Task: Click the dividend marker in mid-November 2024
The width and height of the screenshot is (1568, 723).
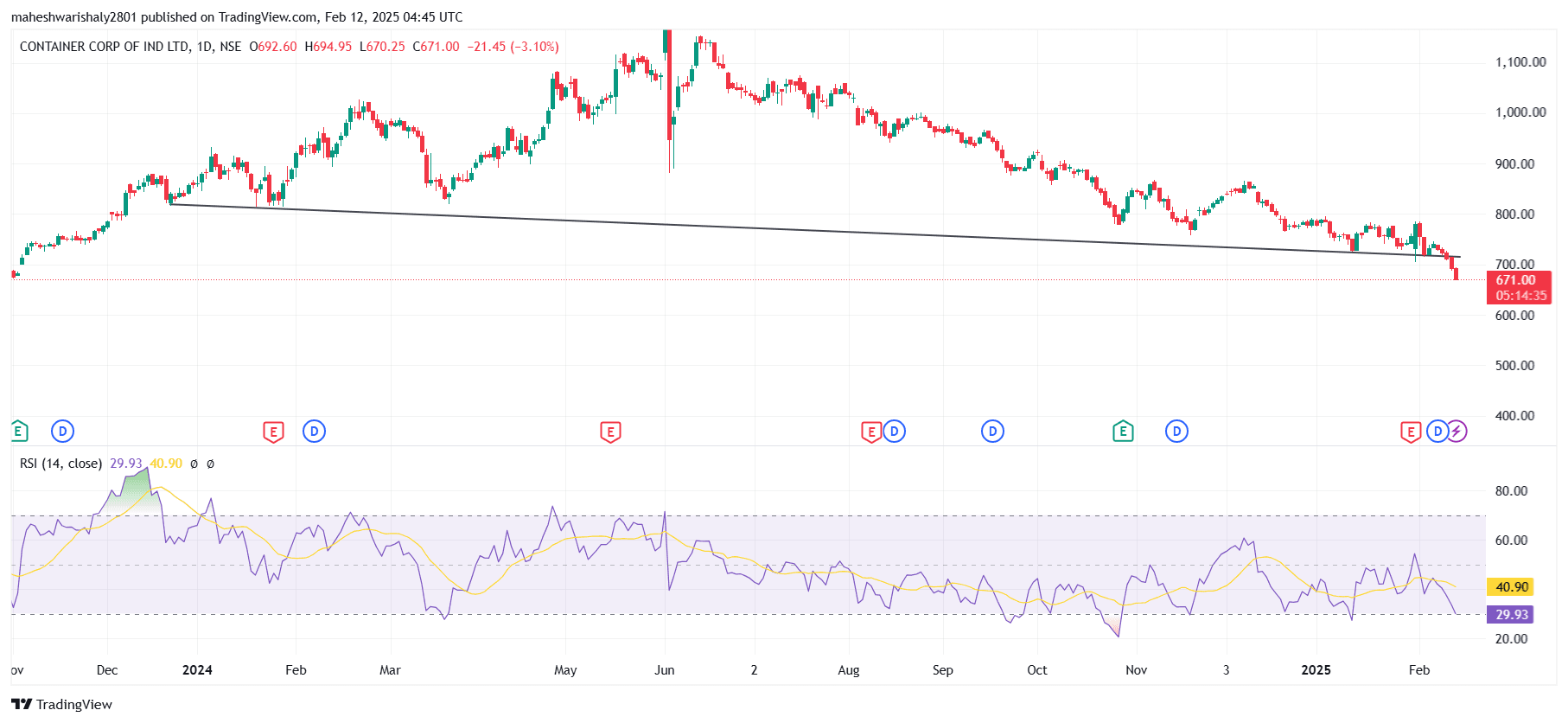Action: (1176, 431)
